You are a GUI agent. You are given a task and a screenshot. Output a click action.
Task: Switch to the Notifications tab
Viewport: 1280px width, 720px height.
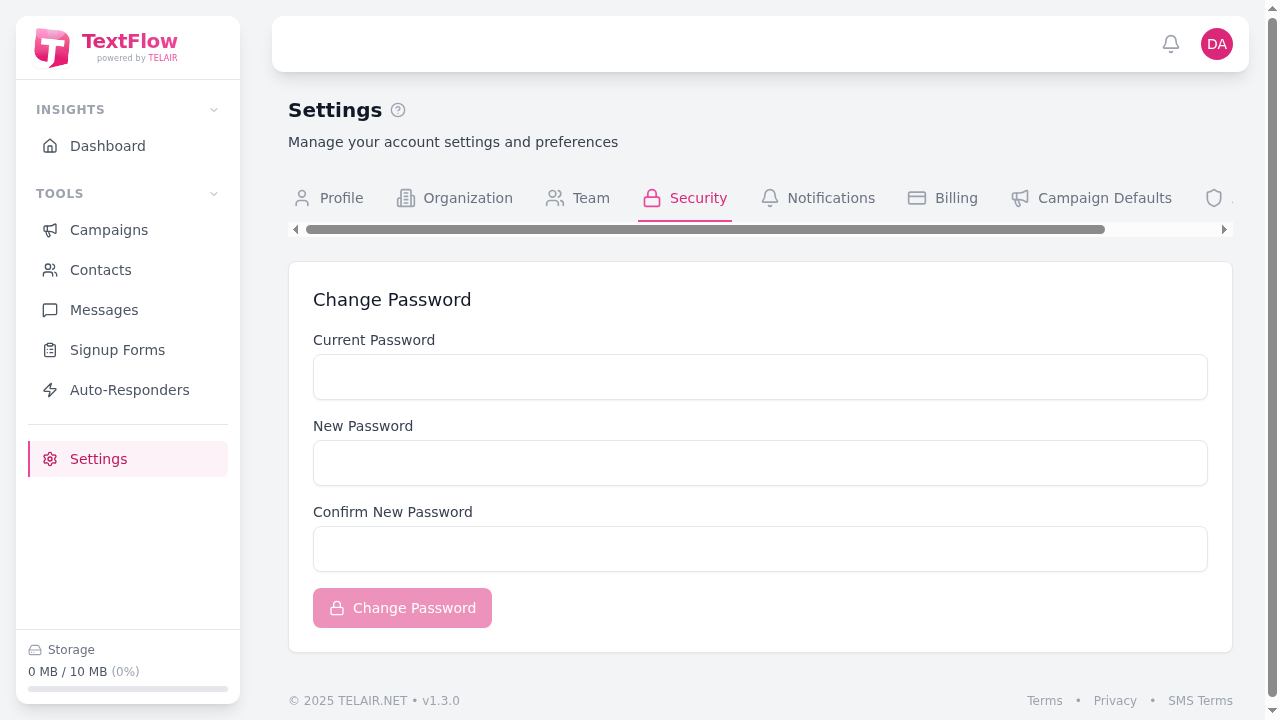point(831,198)
